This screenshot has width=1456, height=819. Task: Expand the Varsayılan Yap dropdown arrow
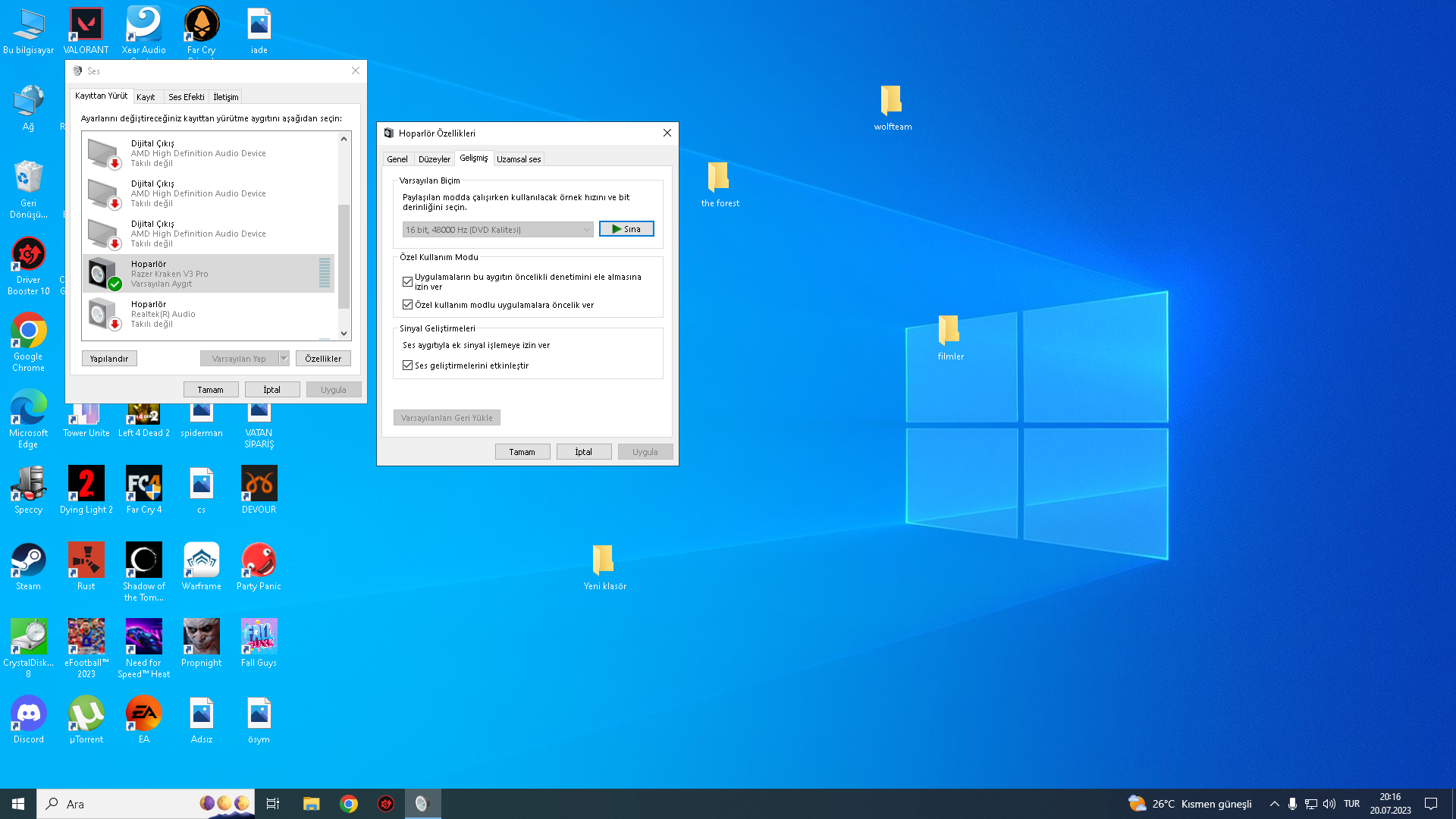[x=284, y=359]
